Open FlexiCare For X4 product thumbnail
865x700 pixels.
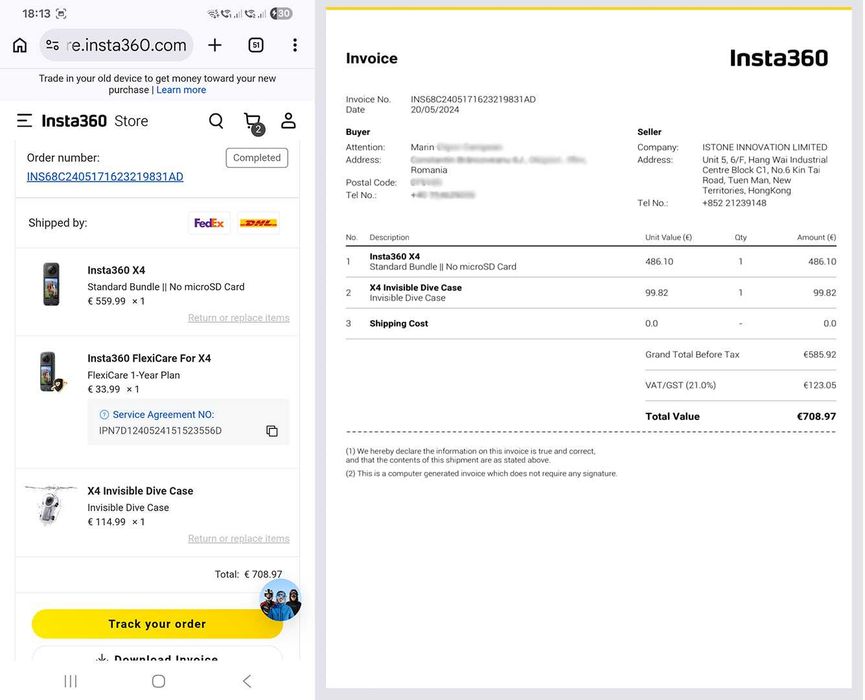[x=52, y=372]
